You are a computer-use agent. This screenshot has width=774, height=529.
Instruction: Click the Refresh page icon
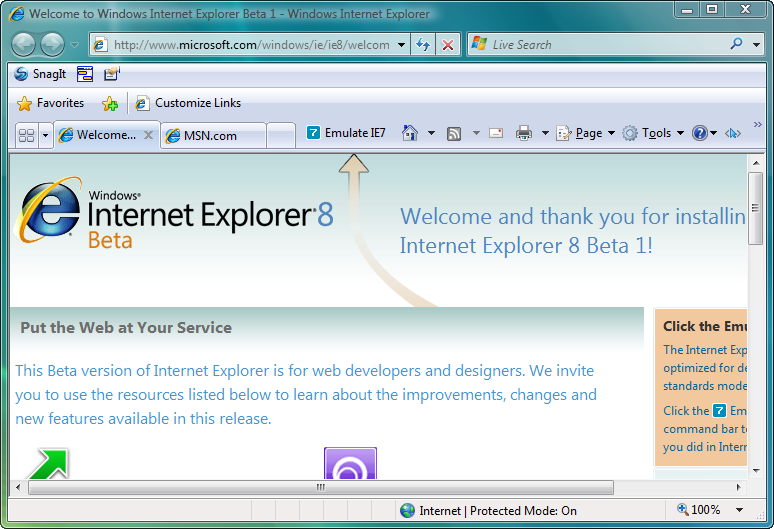pos(423,45)
